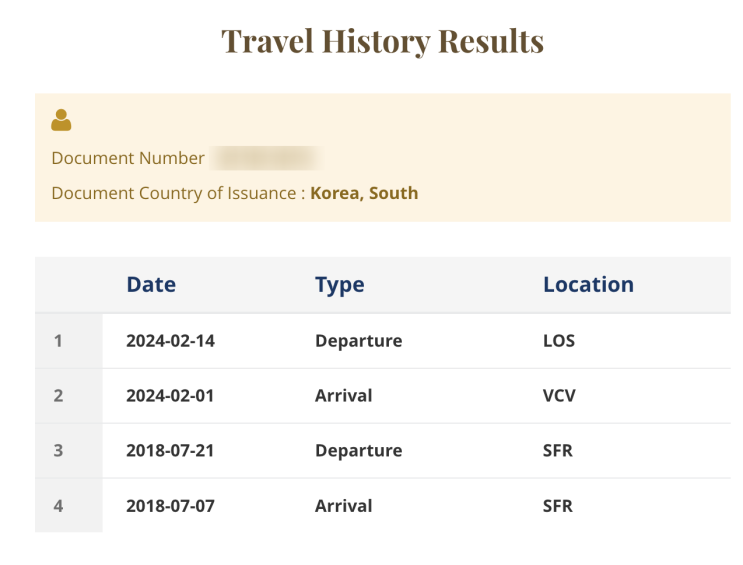Select the 2018-07-07 date cell

coord(170,506)
